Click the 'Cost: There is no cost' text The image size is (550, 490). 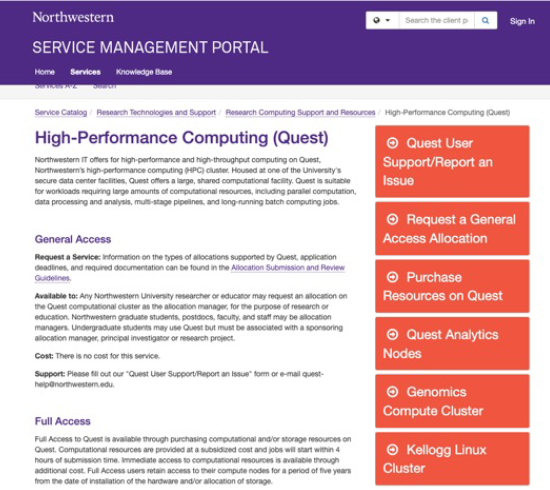97,356
